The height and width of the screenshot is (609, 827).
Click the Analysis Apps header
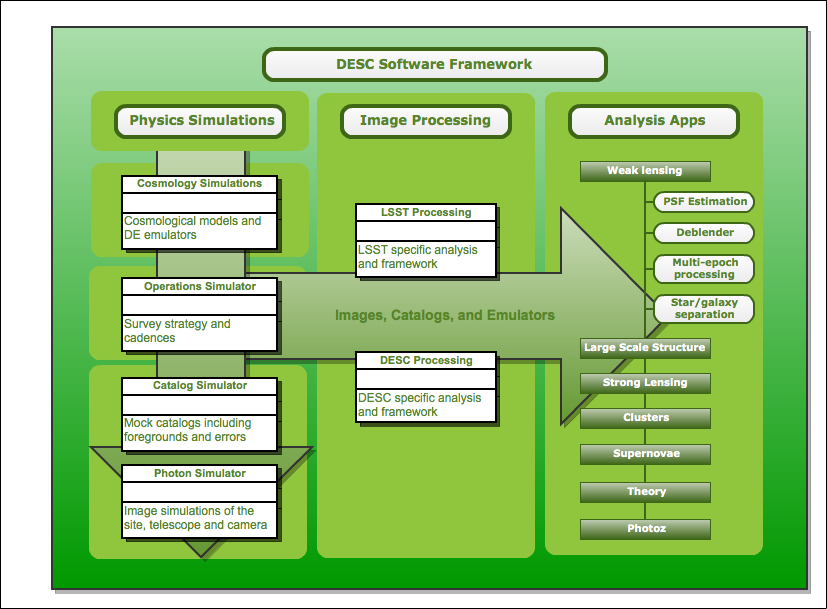(654, 121)
